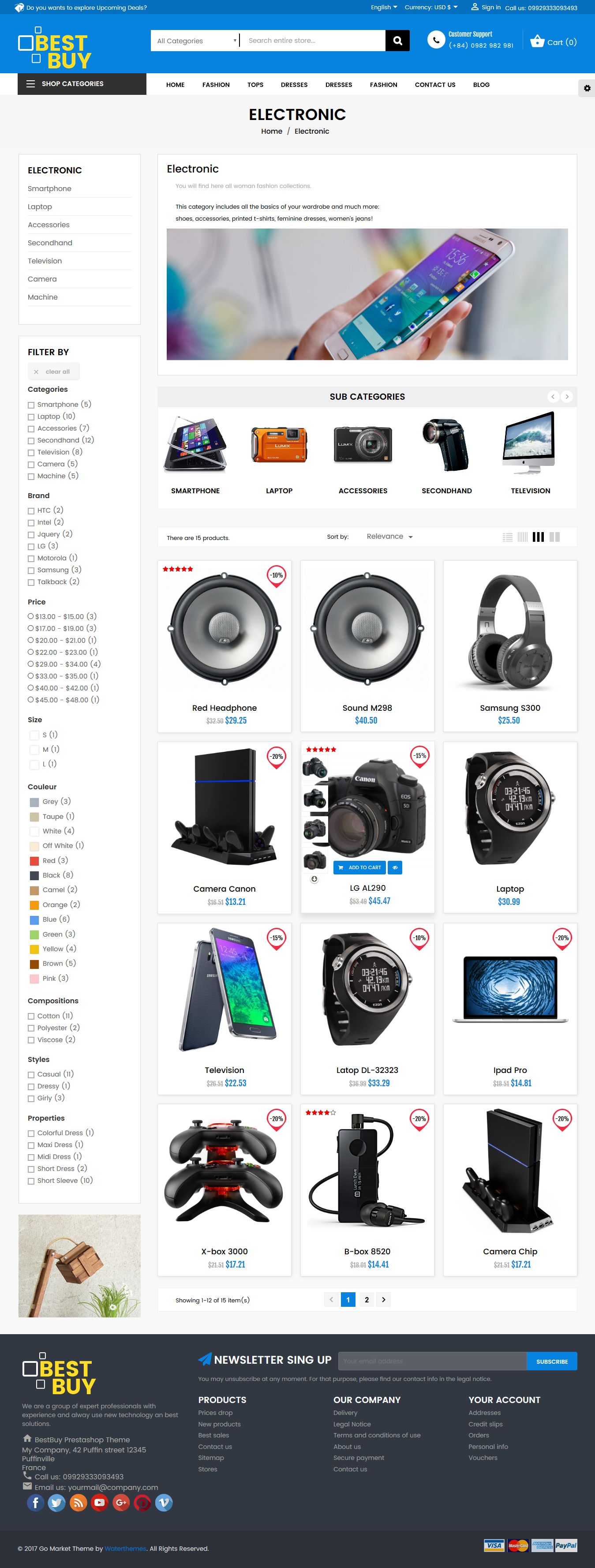
Task: Open the shopping cart basket icon
Action: 537,41
